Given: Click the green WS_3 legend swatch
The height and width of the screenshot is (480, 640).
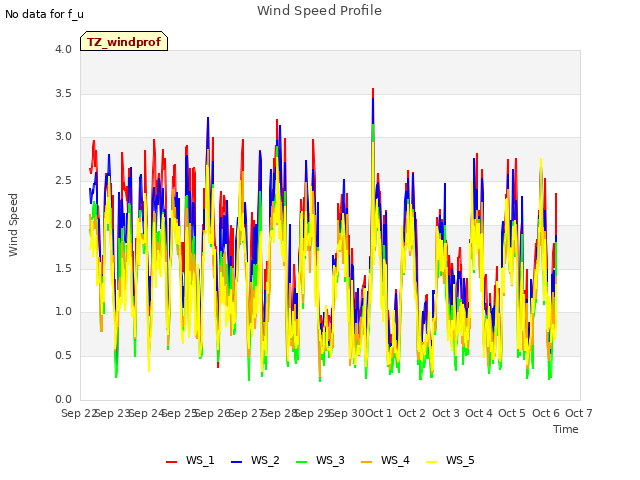Looking at the screenshot, I should (x=302, y=462).
